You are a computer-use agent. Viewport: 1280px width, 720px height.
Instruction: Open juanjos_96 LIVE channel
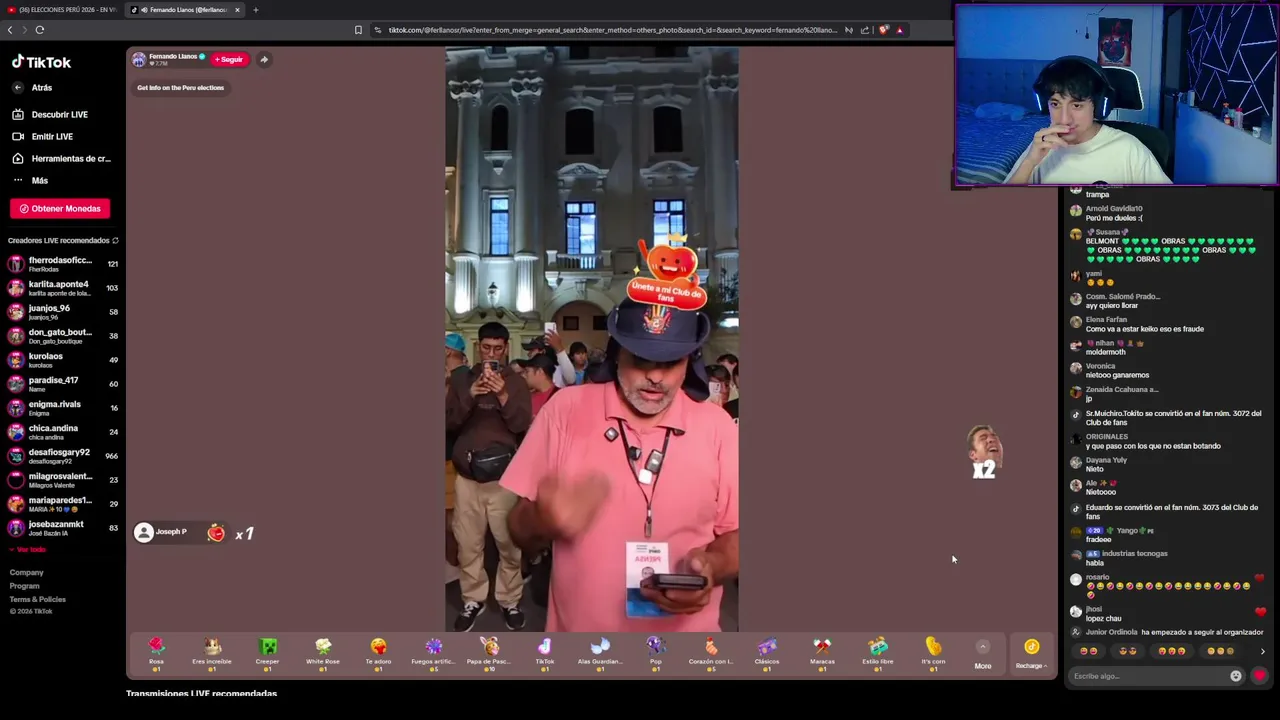click(62, 312)
